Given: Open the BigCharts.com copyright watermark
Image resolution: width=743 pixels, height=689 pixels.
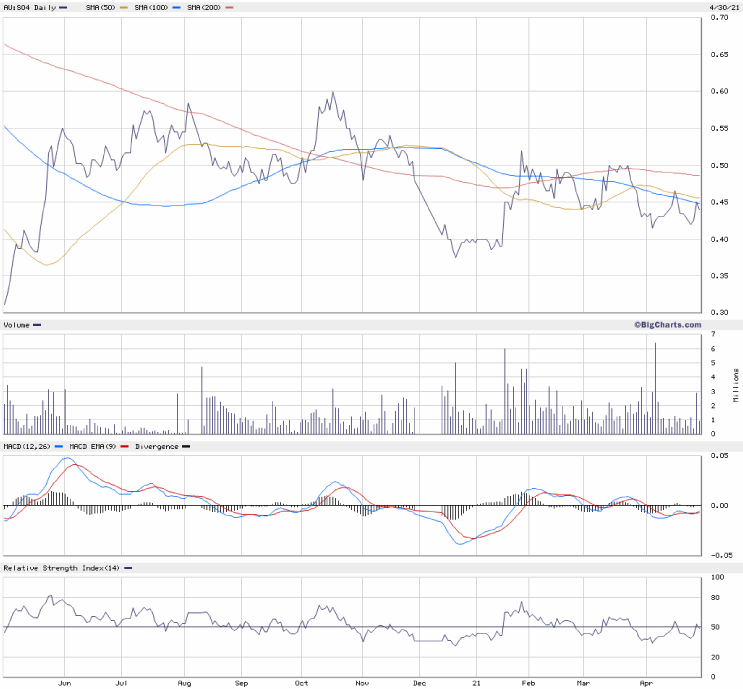Looking at the screenshot, I should coord(667,325).
